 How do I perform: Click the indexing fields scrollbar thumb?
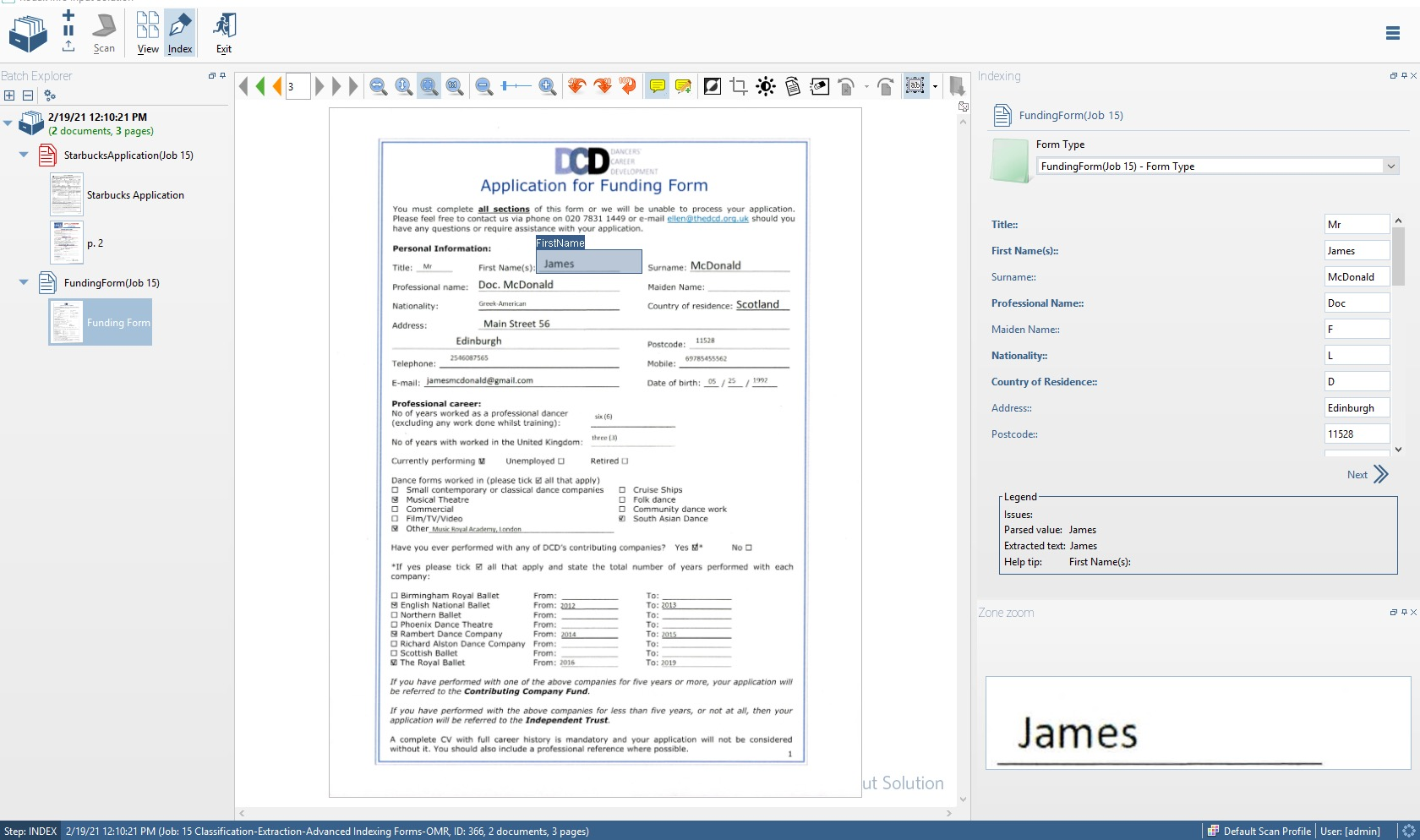click(x=1399, y=256)
